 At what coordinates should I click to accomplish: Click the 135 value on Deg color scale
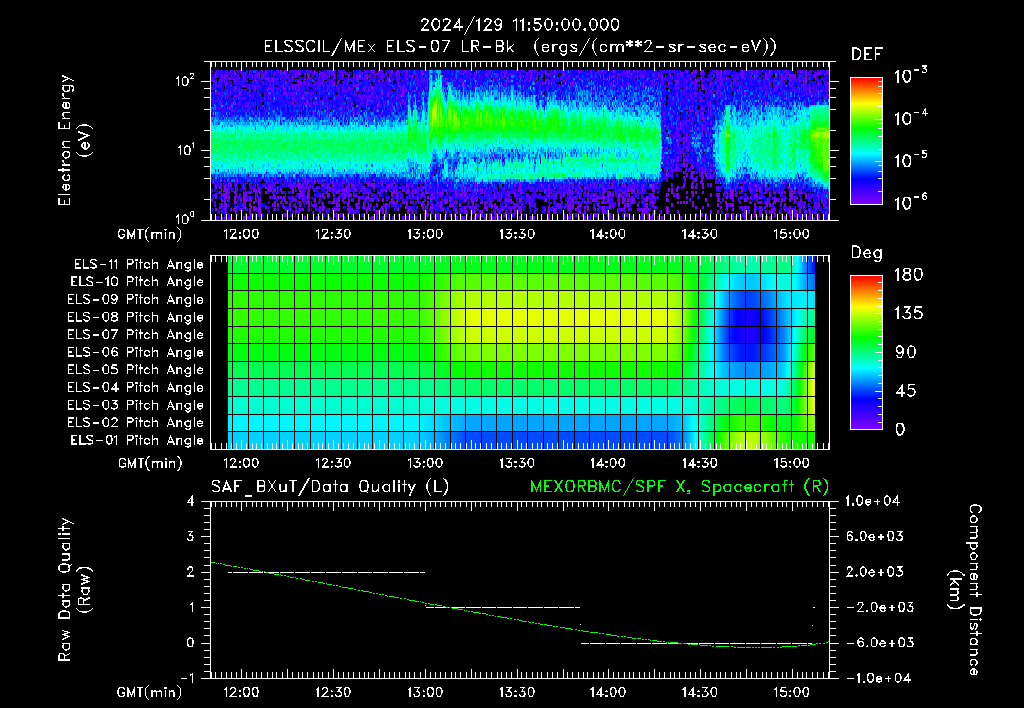[x=909, y=314]
